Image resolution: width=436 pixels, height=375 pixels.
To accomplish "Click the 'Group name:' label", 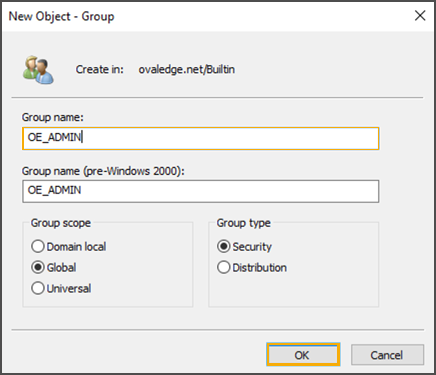I will tap(53, 117).
